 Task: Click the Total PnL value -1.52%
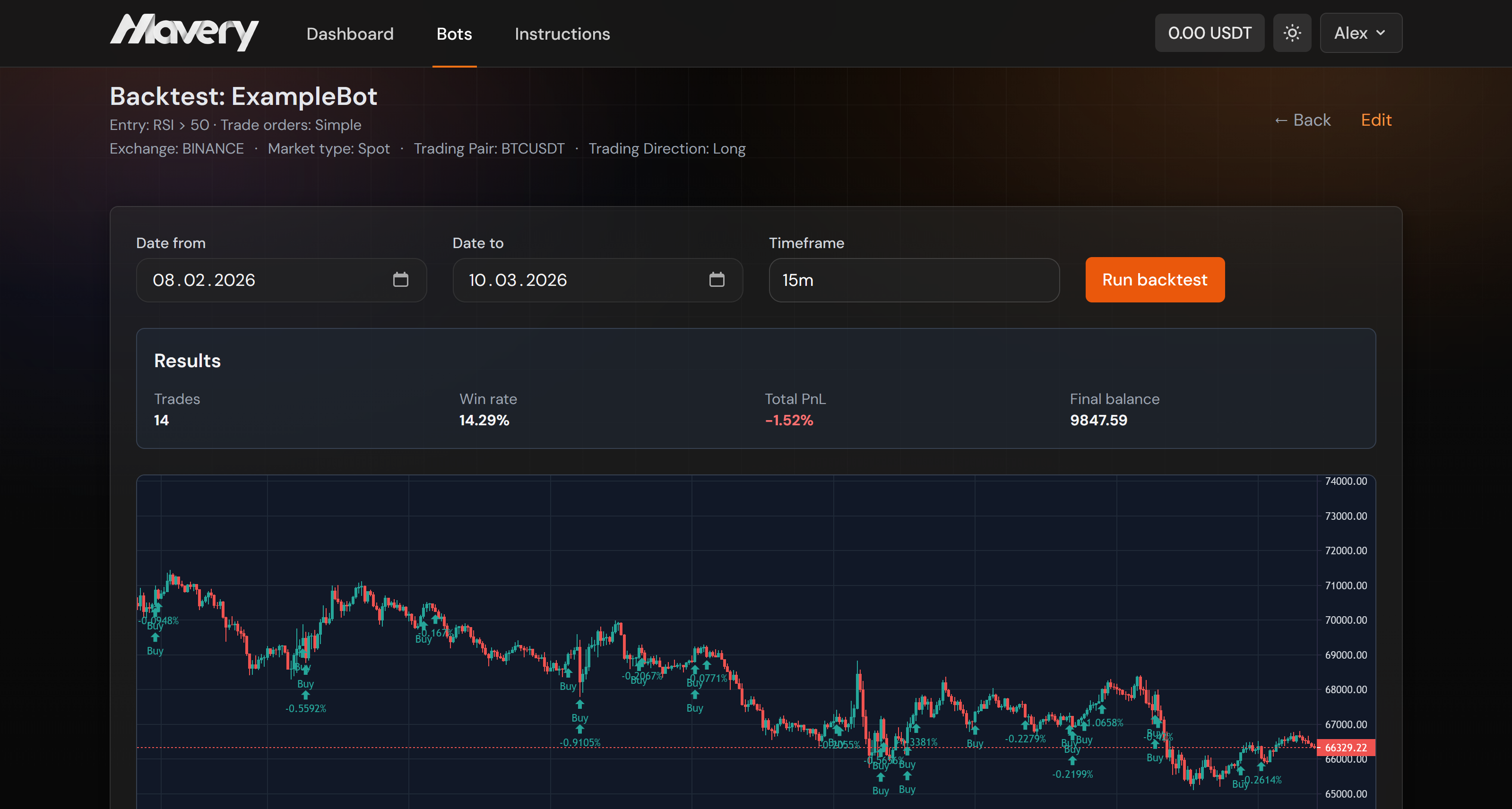coord(789,420)
